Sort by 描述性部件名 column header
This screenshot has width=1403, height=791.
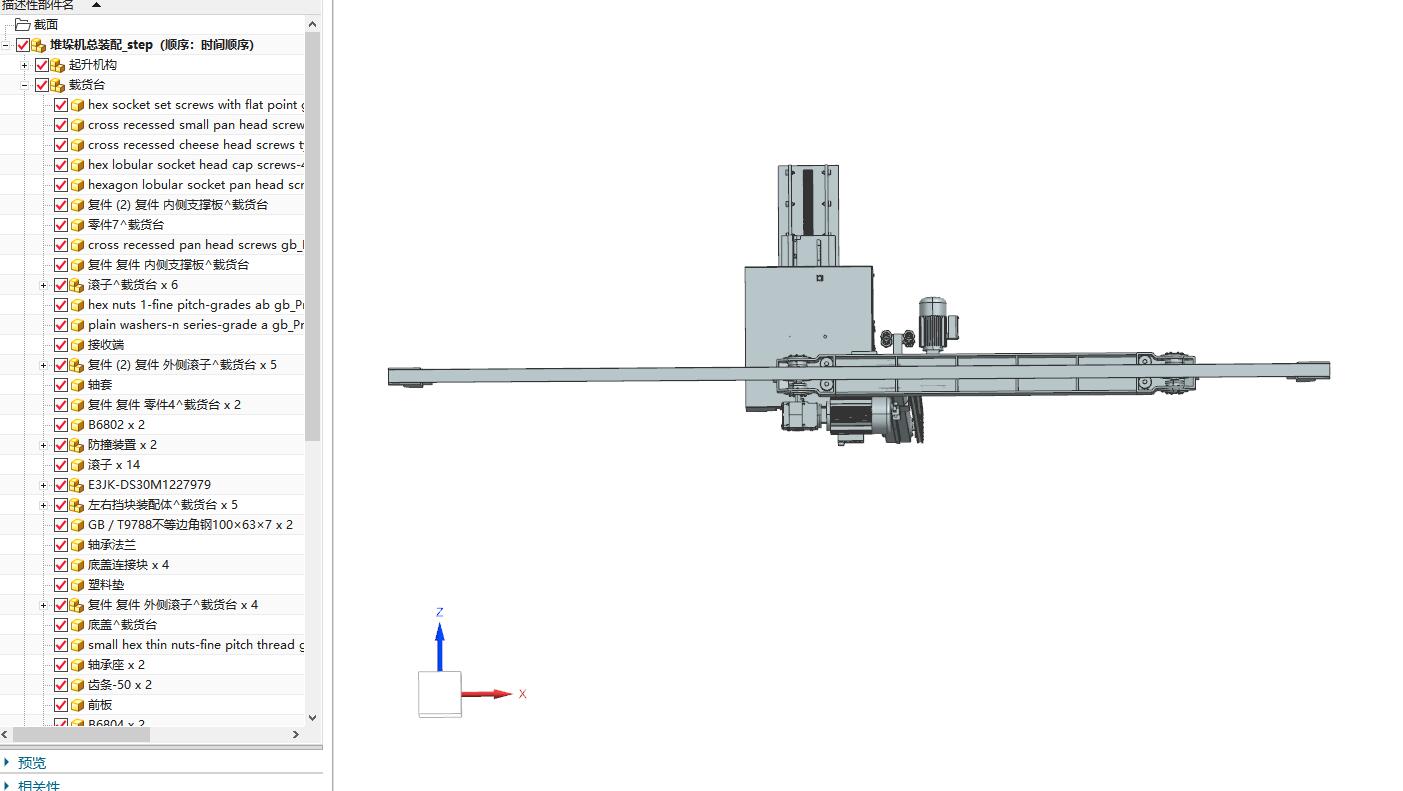37,5
